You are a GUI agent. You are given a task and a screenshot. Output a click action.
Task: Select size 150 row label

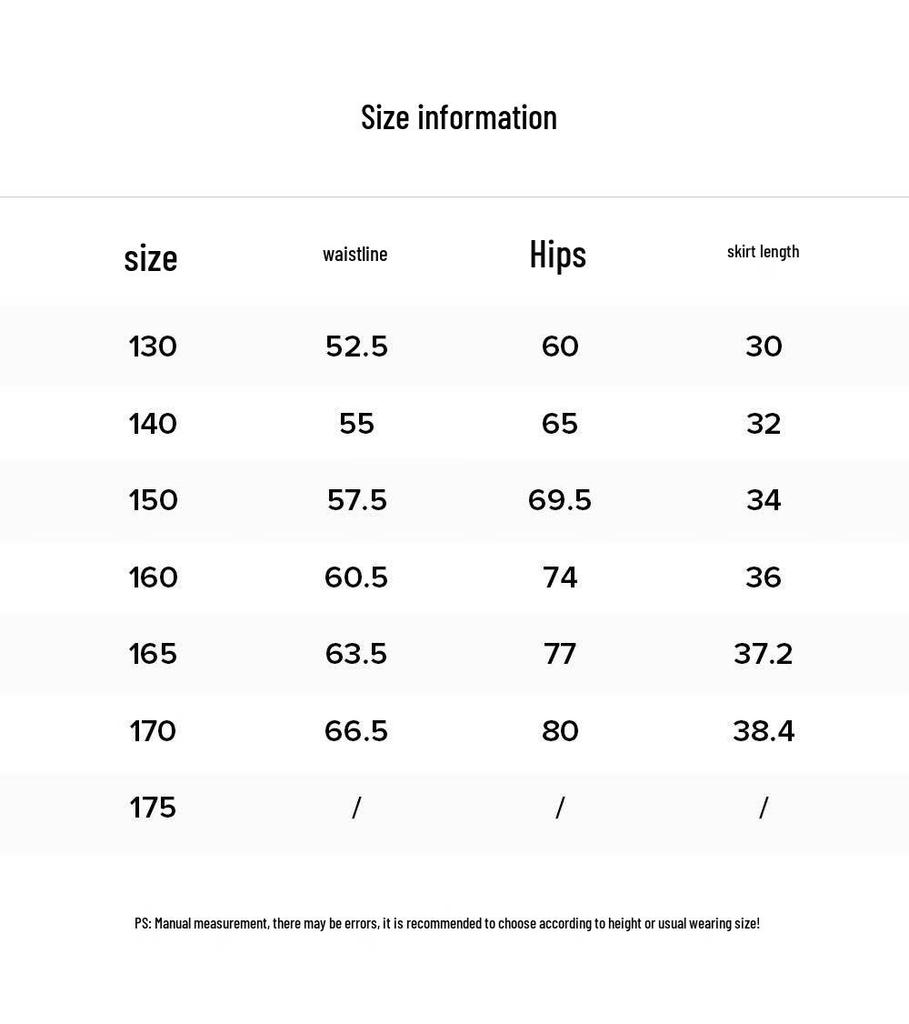153,500
